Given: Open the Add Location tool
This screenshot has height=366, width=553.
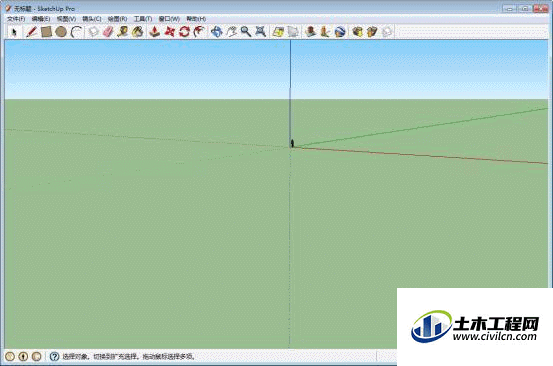Looking at the screenshot, I should pos(278,32).
